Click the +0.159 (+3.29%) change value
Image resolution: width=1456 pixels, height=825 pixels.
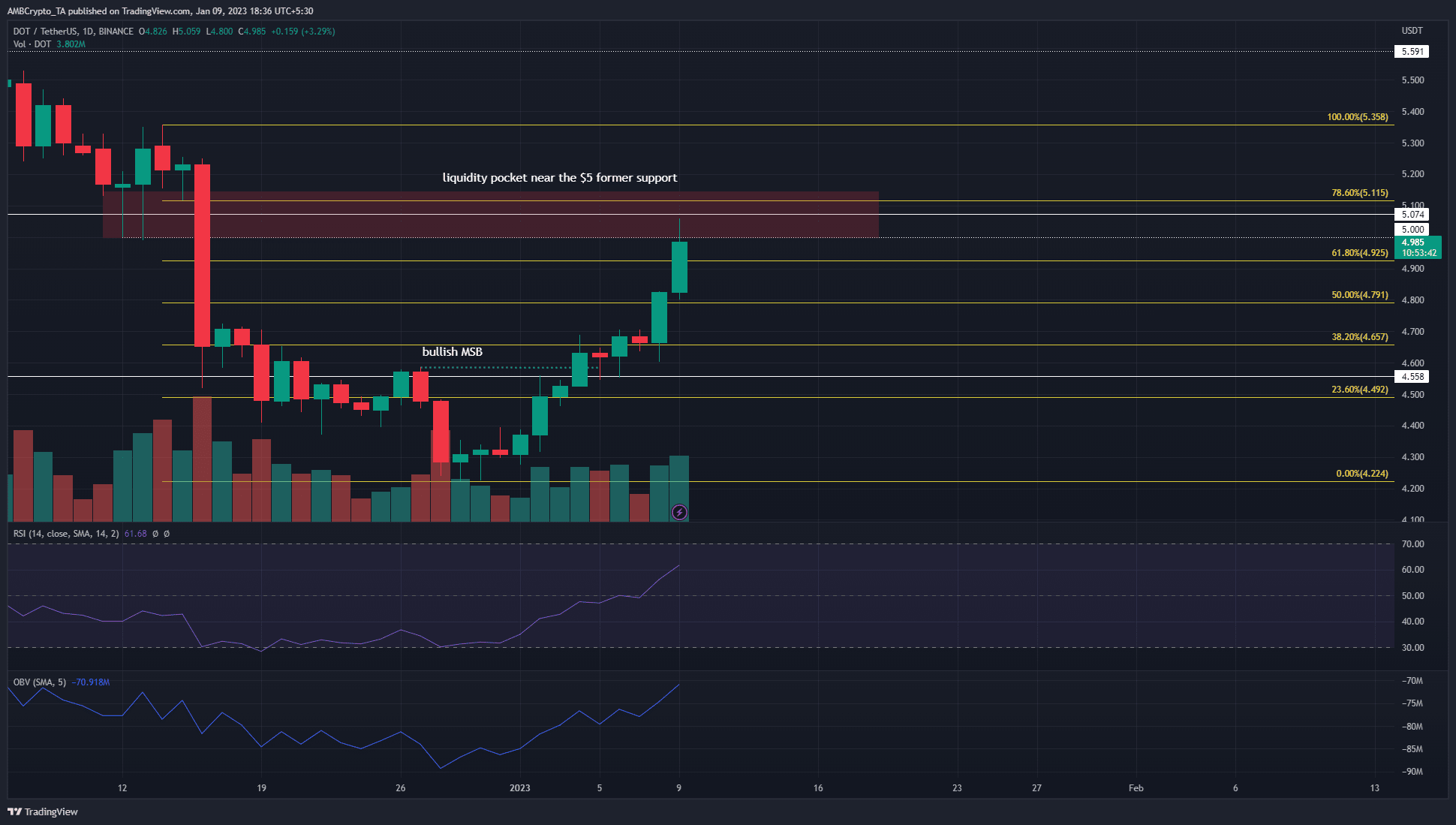pos(302,32)
